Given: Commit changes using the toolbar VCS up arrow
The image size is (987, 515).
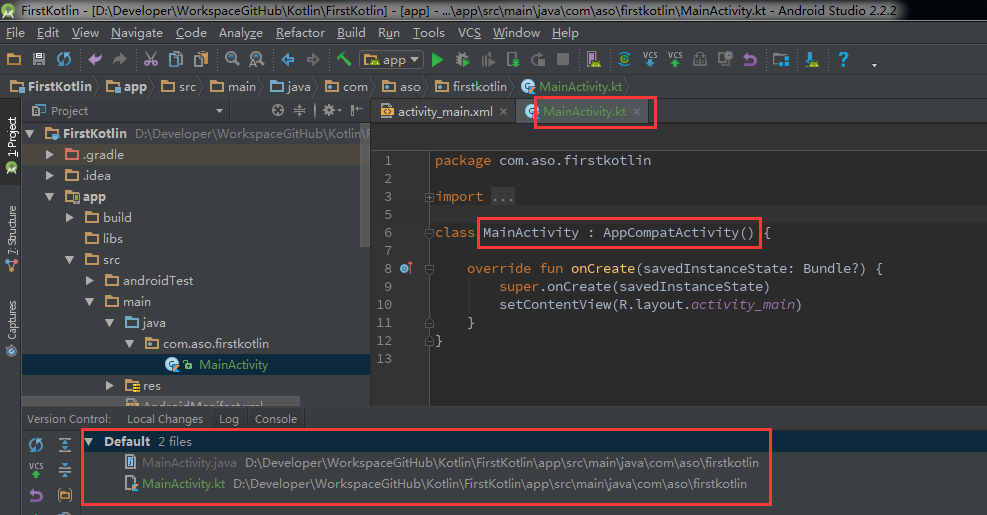Looking at the screenshot, I should coord(675,60).
